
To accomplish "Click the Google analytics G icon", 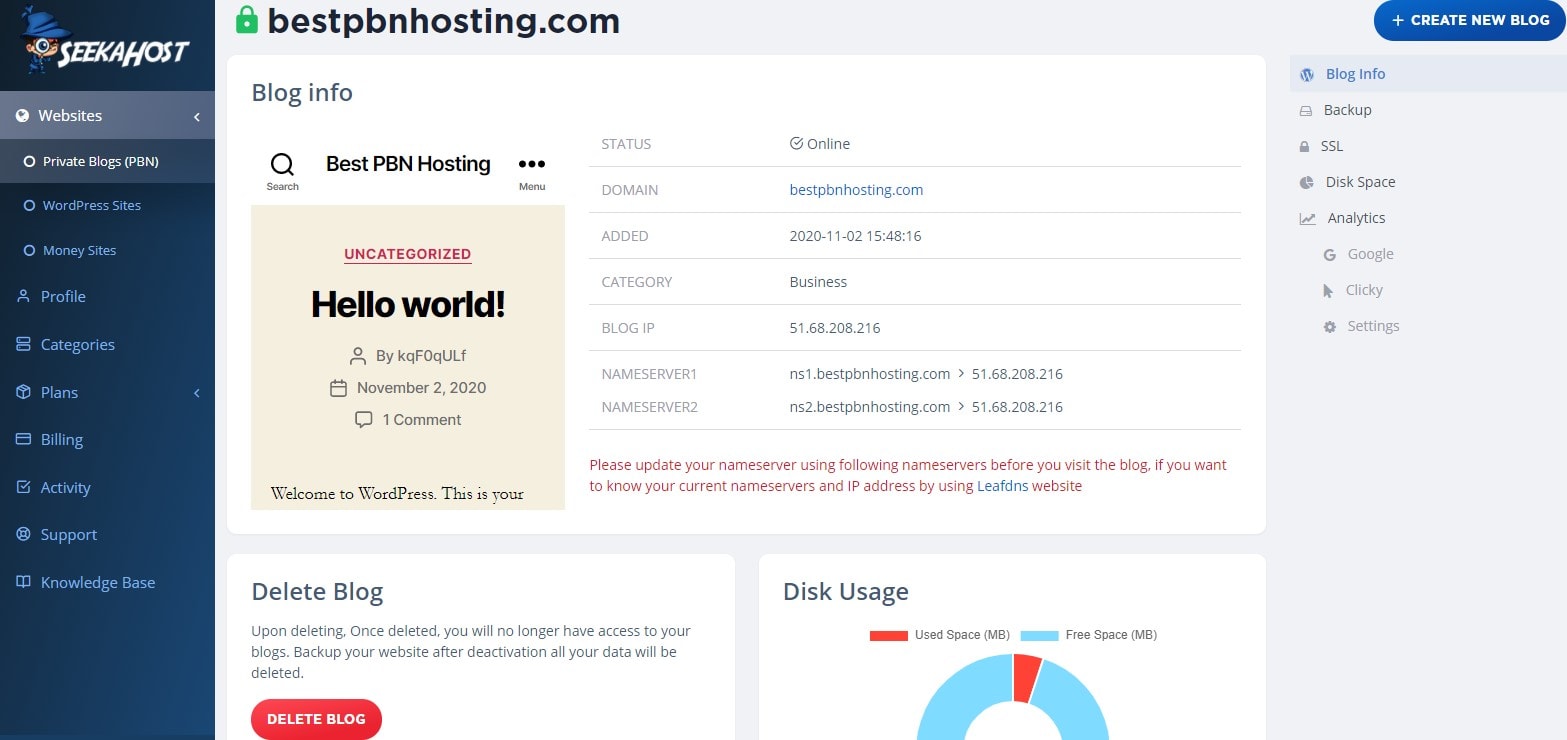I will (x=1330, y=254).
